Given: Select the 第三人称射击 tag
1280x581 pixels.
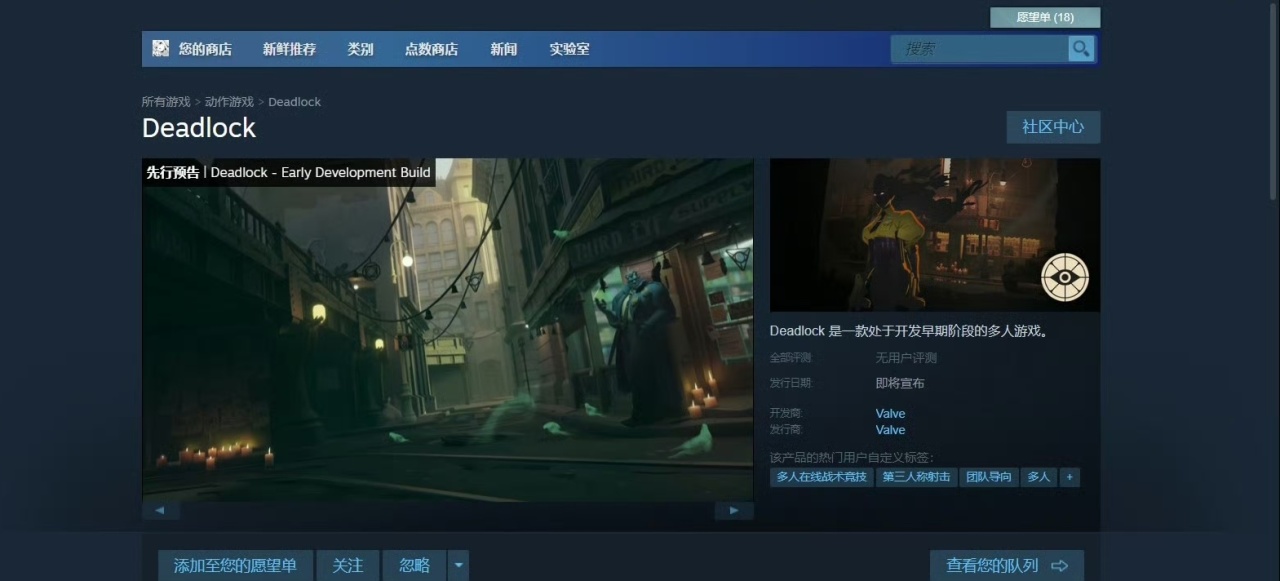Looking at the screenshot, I should pyautogui.click(x=916, y=477).
